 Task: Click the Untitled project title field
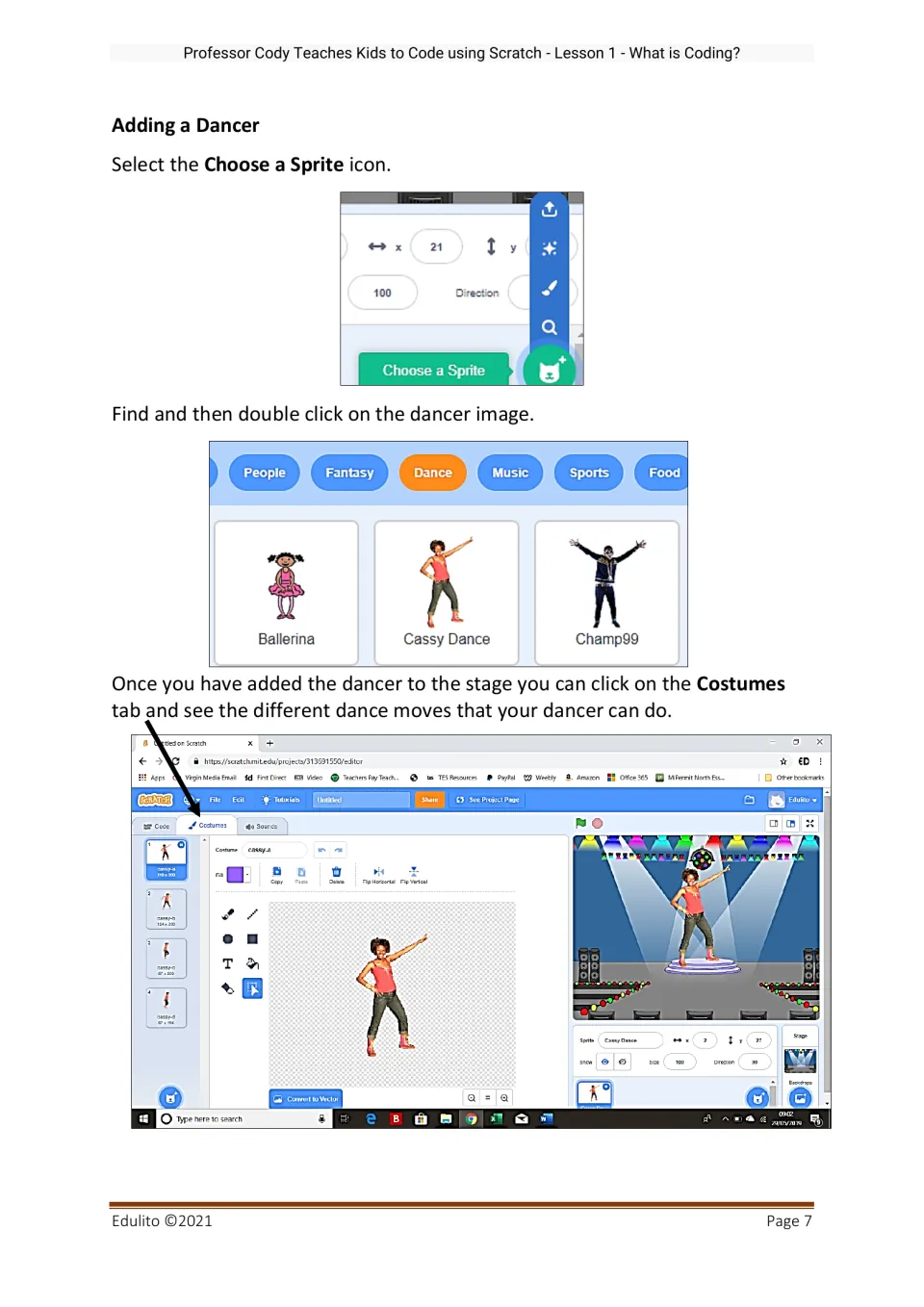click(362, 800)
